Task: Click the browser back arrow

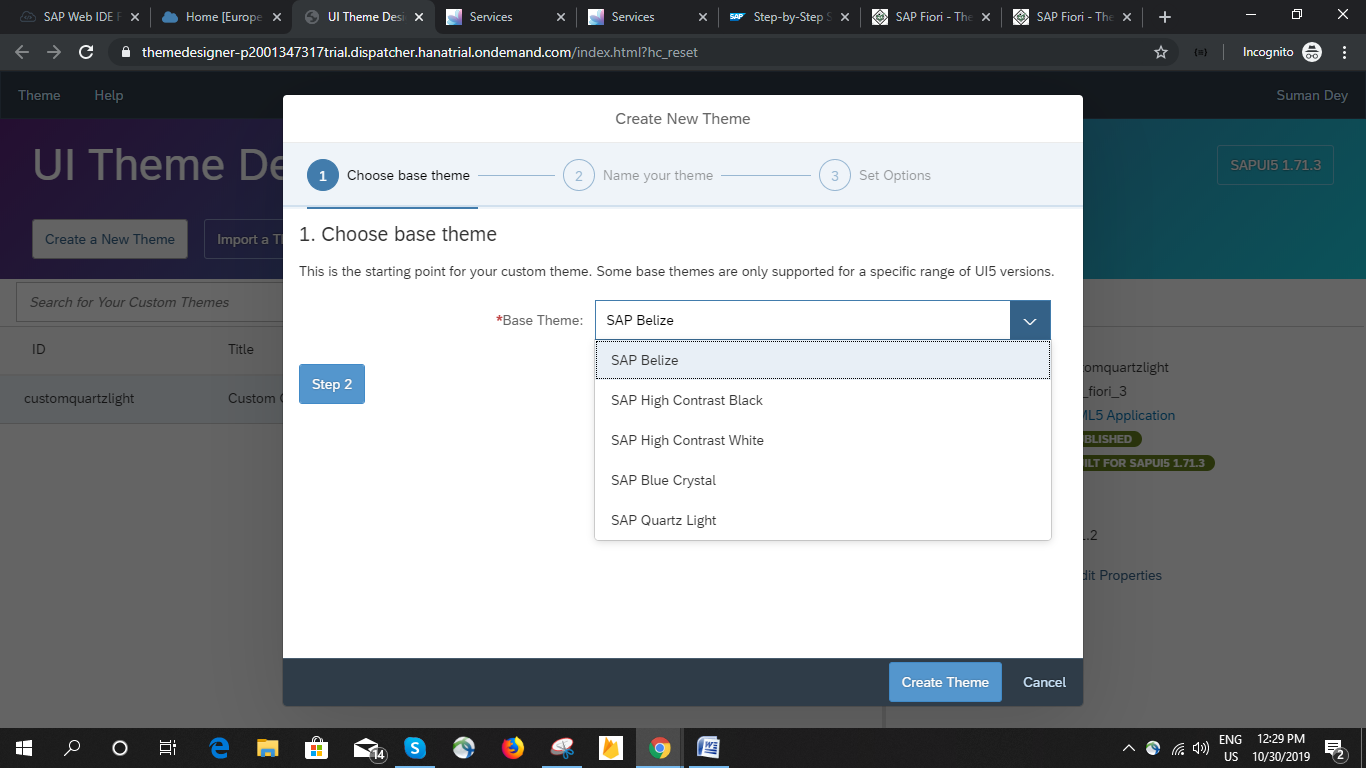Action: coord(23,52)
